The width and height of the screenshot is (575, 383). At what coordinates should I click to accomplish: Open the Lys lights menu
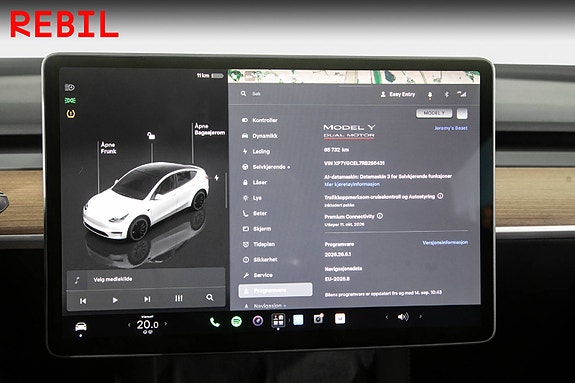tap(252, 198)
